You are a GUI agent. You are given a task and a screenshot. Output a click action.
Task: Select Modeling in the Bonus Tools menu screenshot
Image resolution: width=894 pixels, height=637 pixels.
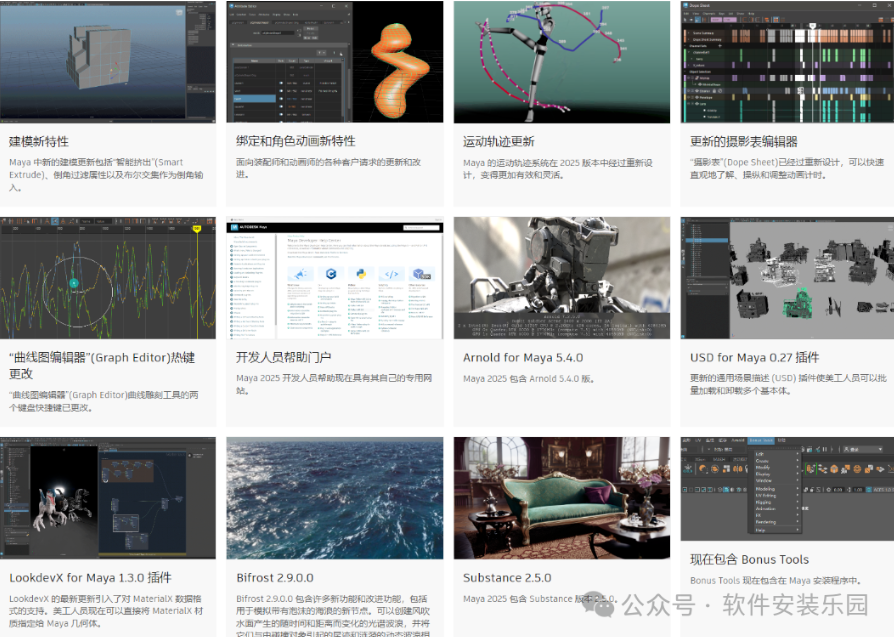[765, 489]
